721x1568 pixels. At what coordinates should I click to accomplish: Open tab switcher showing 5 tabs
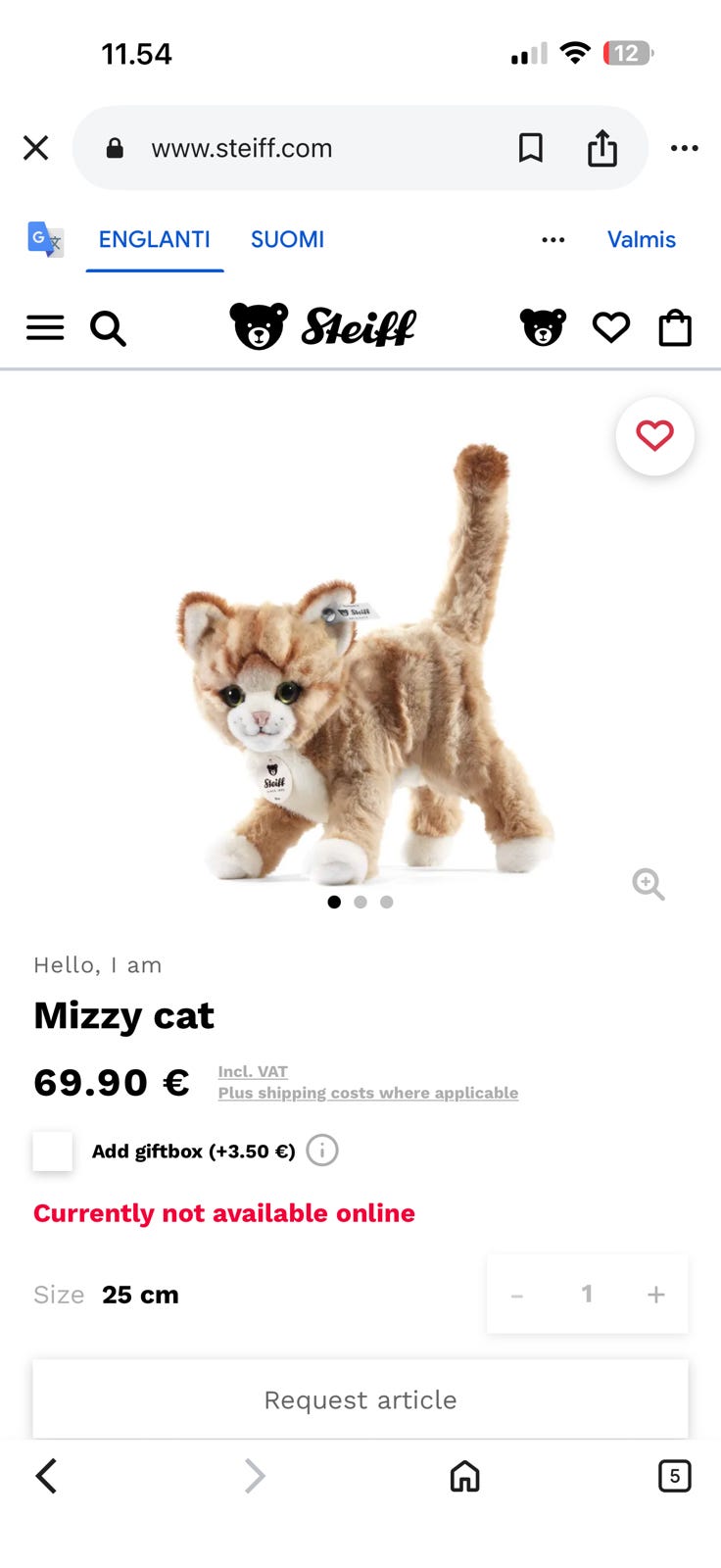674,1476
